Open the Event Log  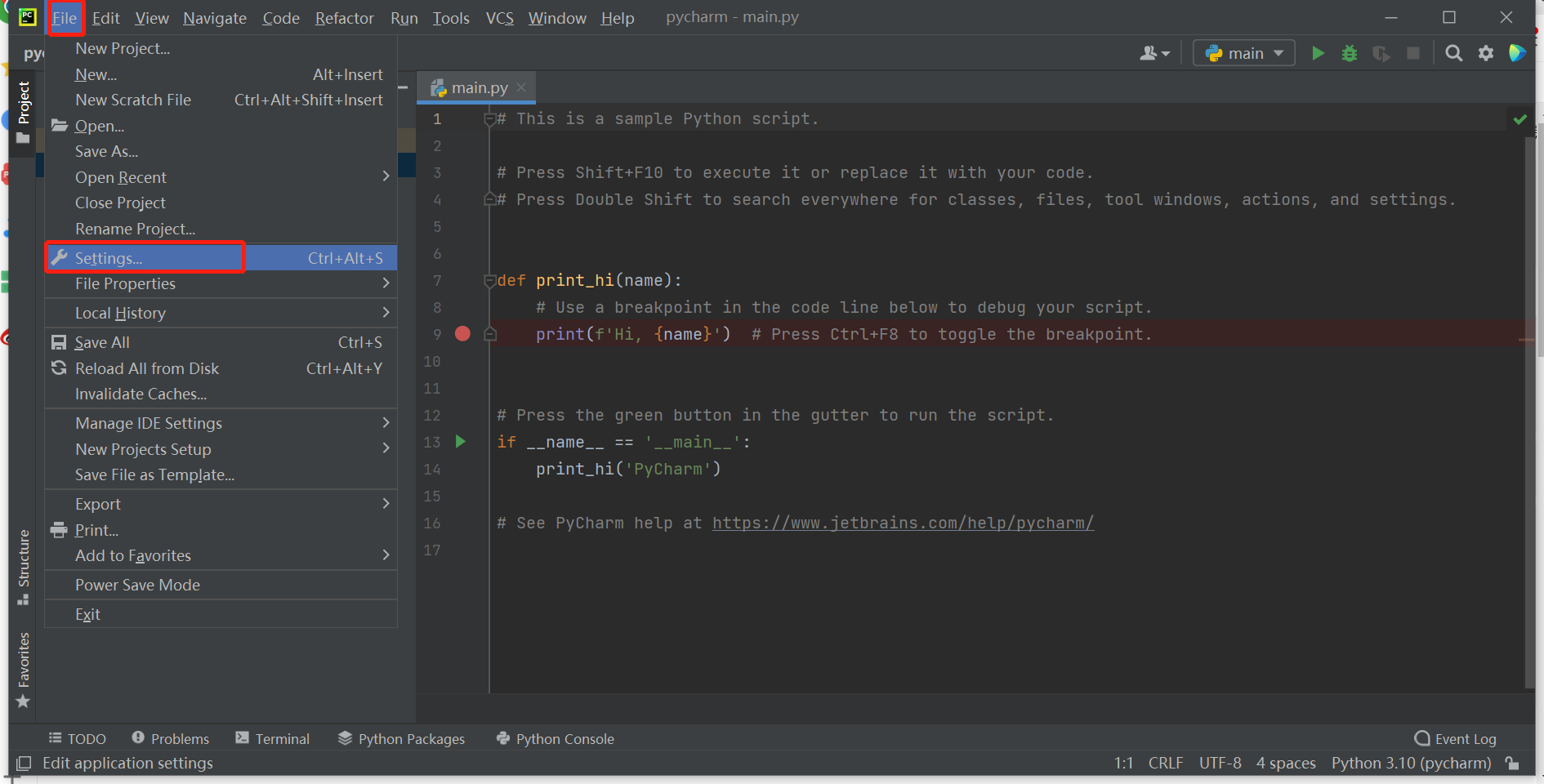pos(1455,738)
